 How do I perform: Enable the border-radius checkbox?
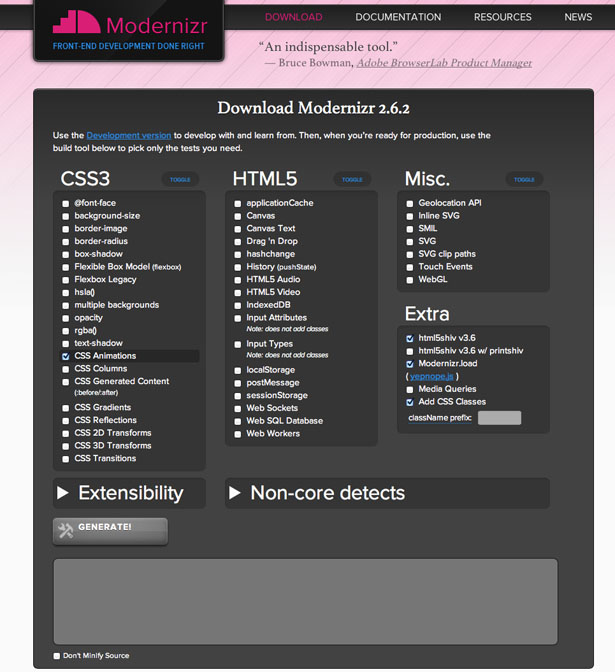66,242
